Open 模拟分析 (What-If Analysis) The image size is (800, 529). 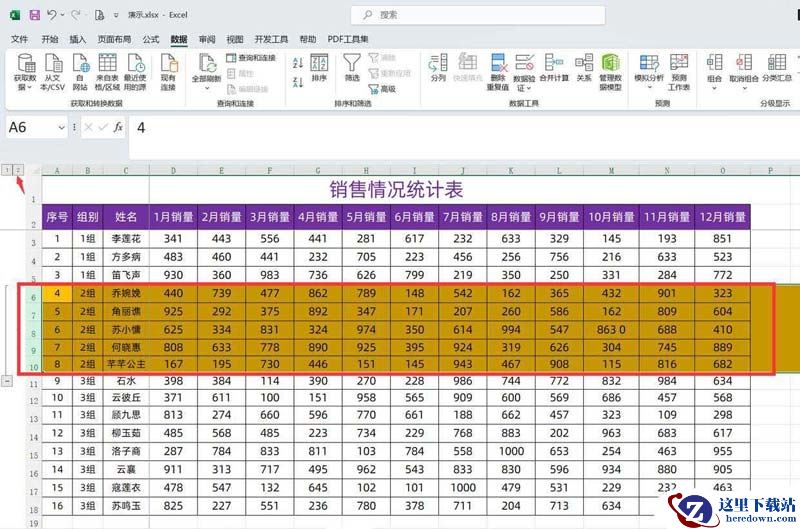(x=649, y=67)
